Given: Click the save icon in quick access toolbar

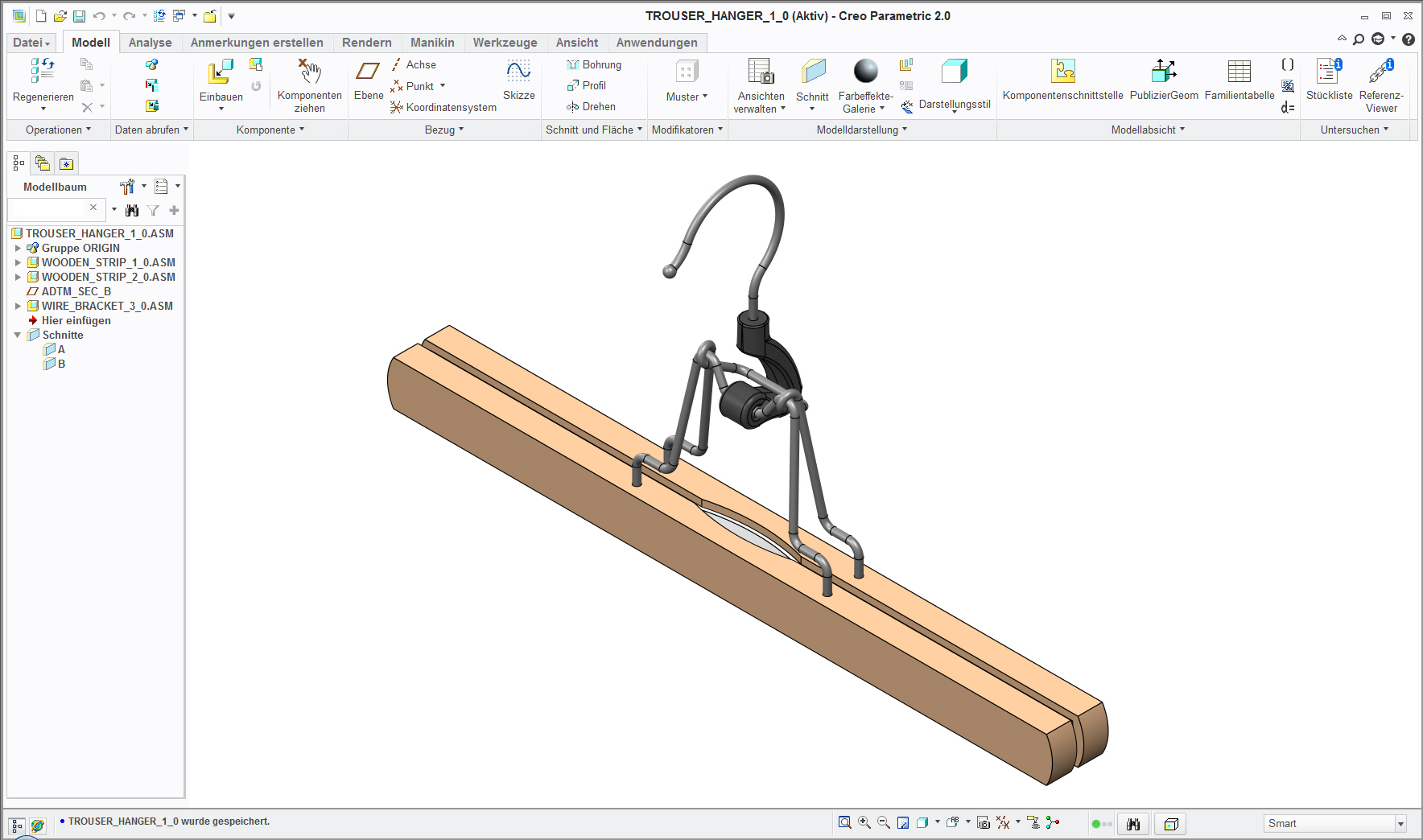Looking at the screenshot, I should click(79, 16).
